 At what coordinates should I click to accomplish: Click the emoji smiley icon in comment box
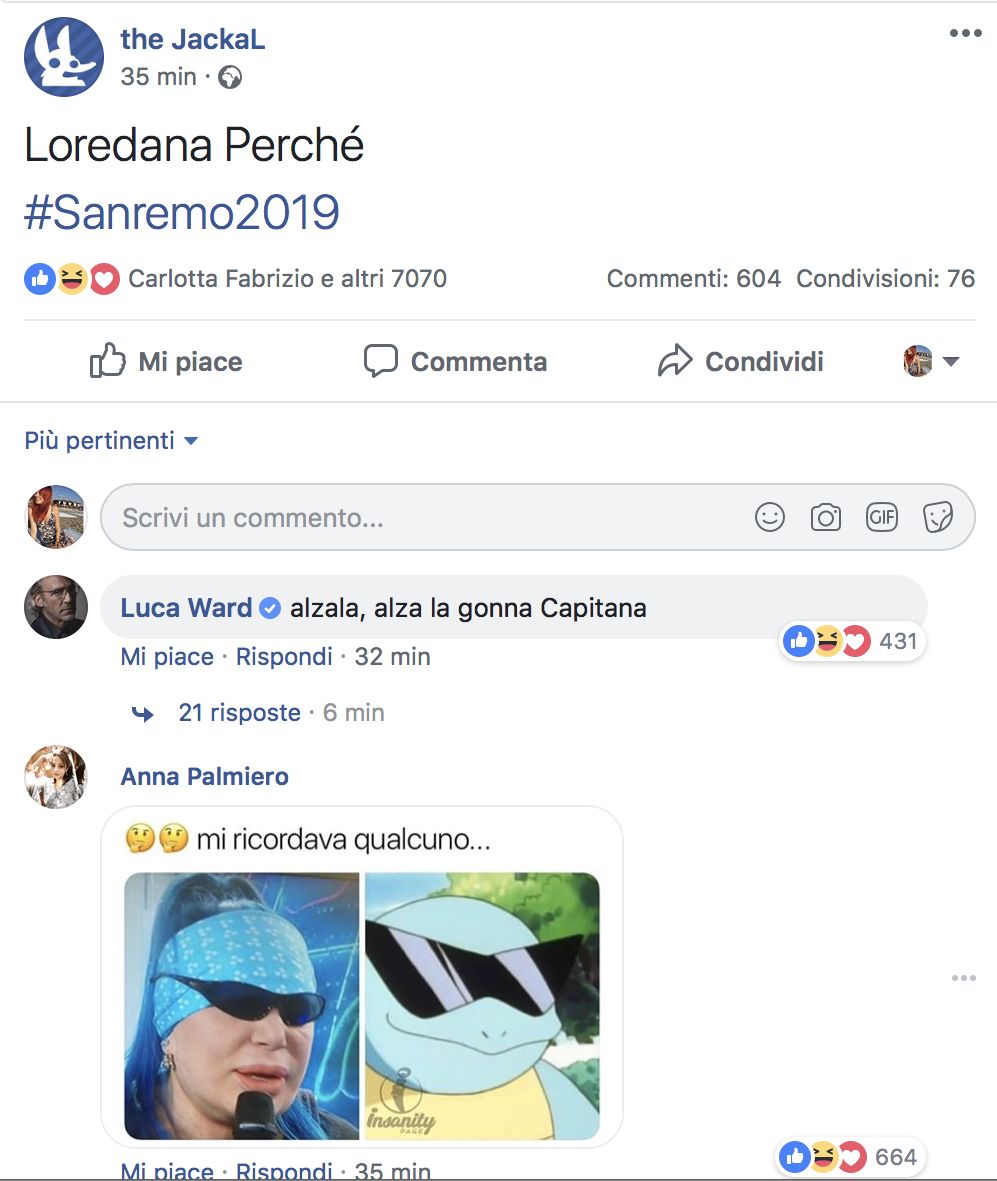click(770, 517)
